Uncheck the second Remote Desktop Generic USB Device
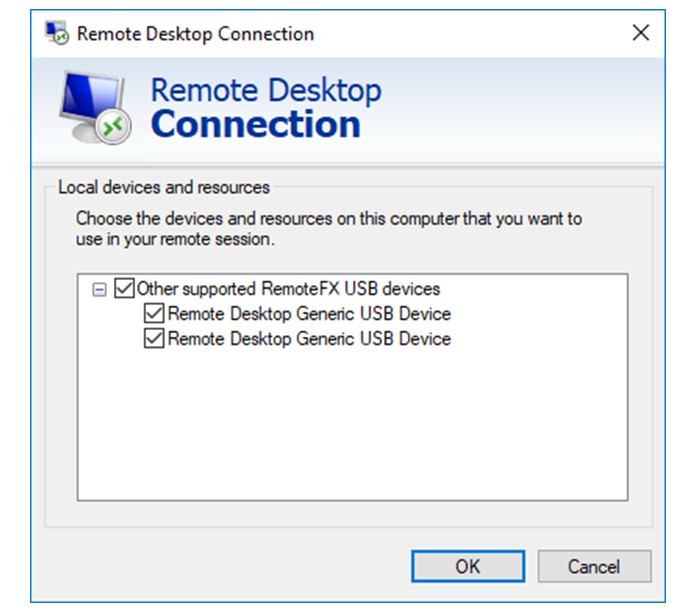This screenshot has width=696, height=612. pos(154,338)
